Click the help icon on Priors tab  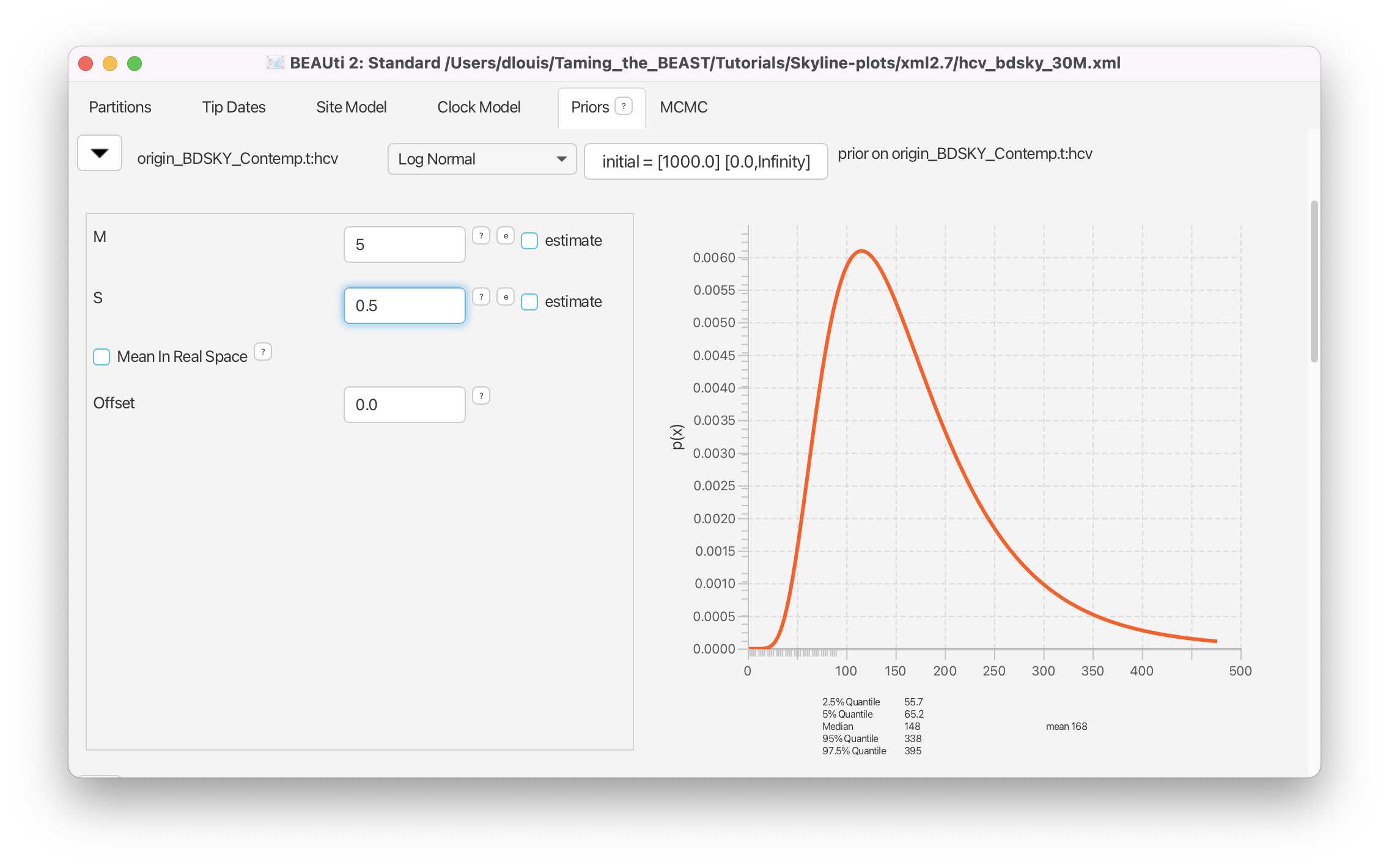click(623, 106)
